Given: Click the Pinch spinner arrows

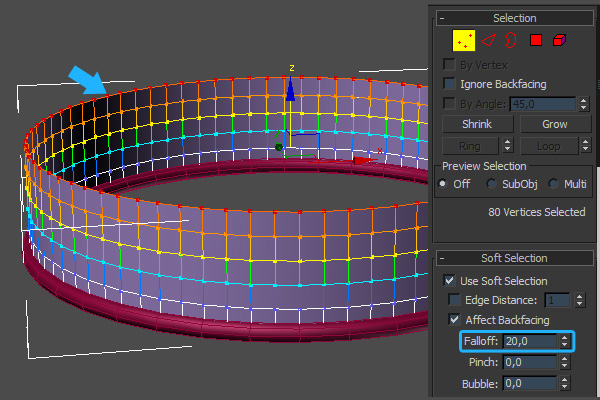Looking at the screenshot, I should 566,362.
